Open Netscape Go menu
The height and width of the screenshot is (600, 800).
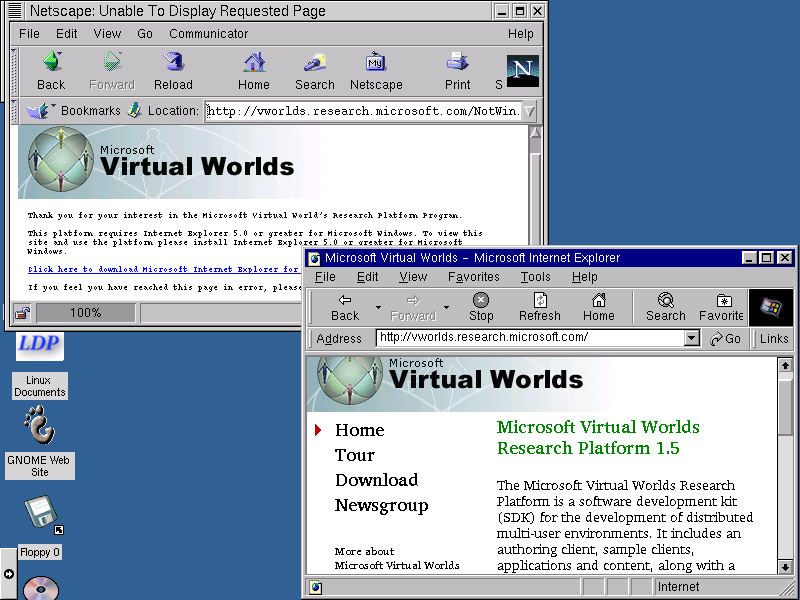click(x=145, y=34)
